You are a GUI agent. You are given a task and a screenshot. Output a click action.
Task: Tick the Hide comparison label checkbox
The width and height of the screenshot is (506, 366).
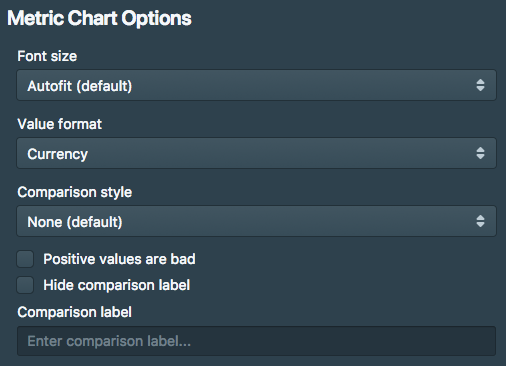[x=25, y=285]
